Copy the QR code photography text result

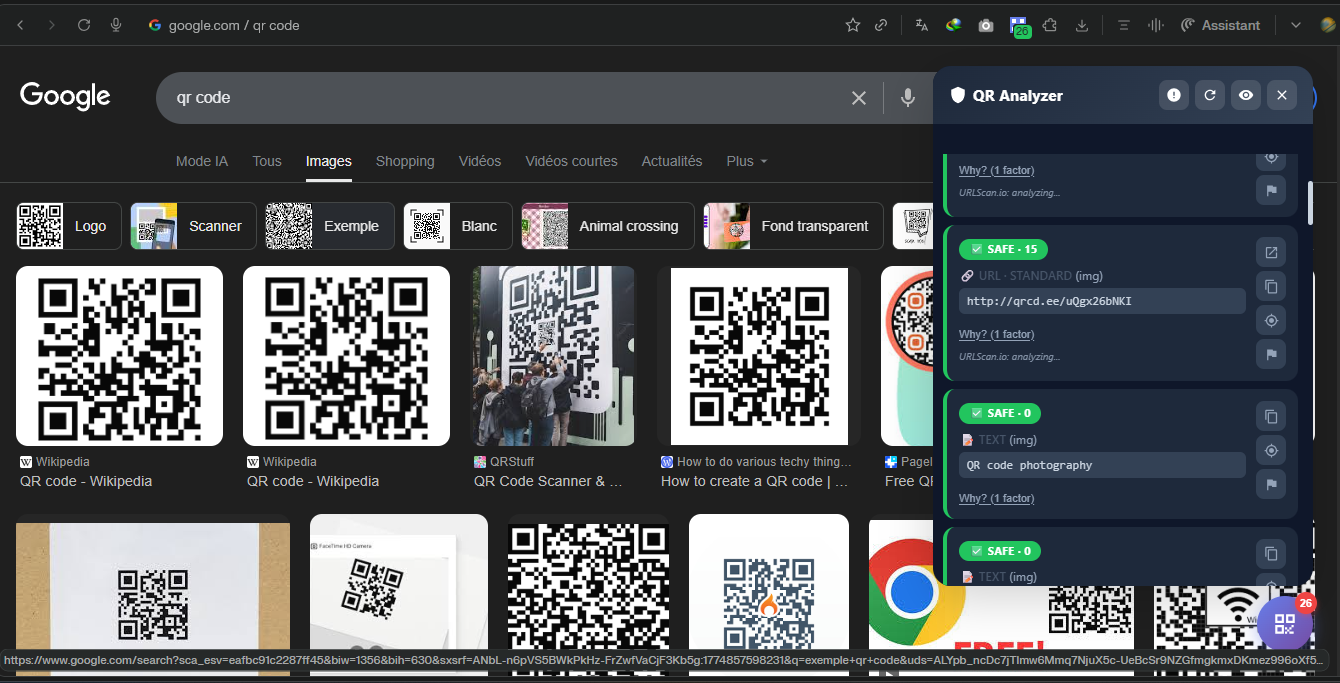pos(1271,416)
